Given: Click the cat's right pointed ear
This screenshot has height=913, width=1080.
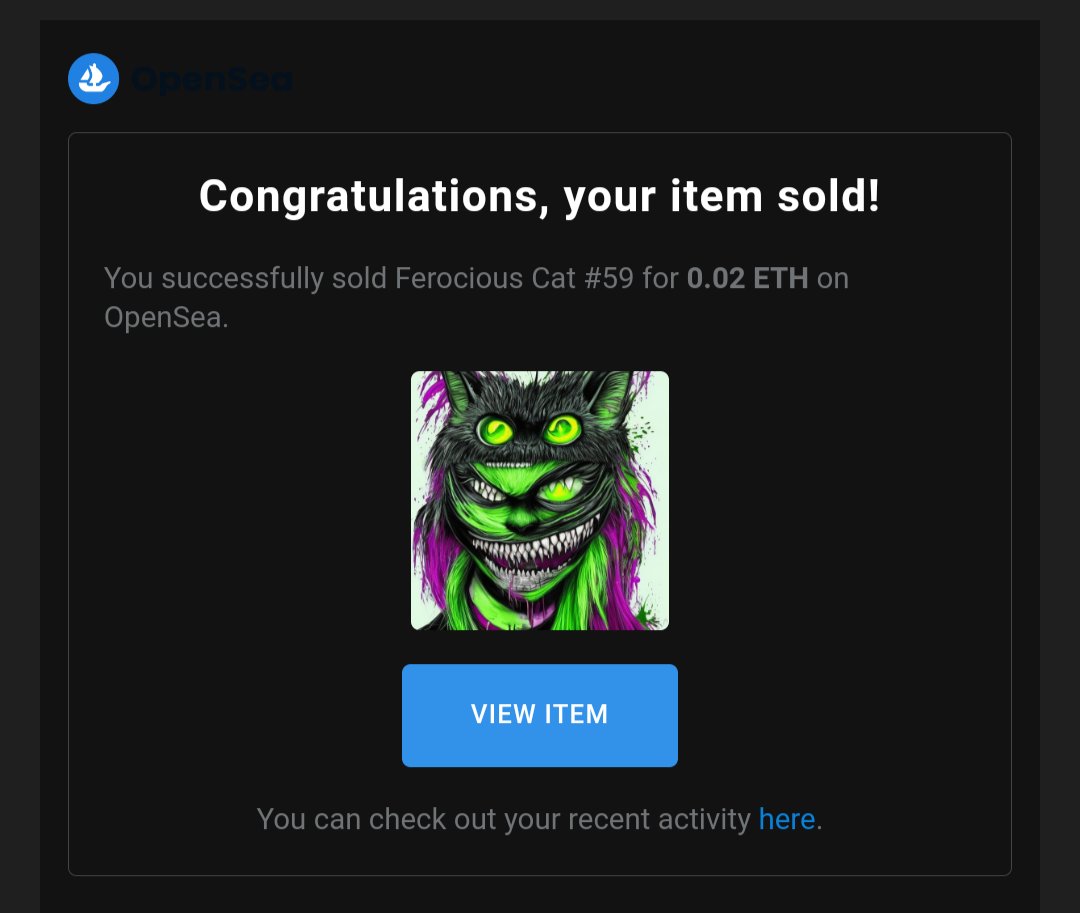Looking at the screenshot, I should [612, 395].
